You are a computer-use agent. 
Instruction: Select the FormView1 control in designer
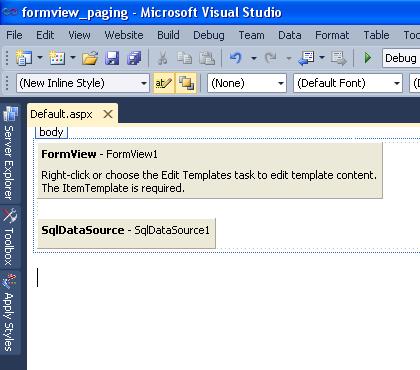pos(210,171)
